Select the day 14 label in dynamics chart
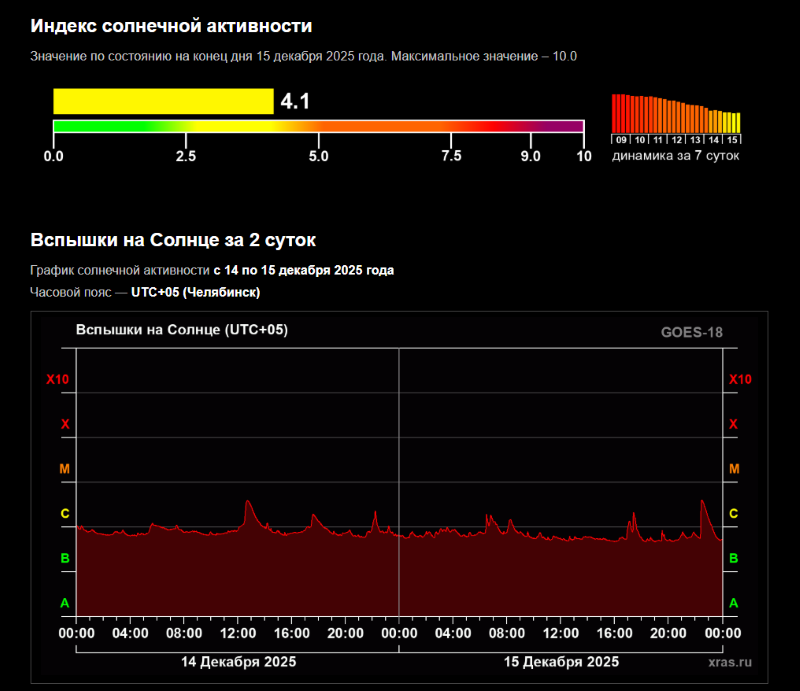The height and width of the screenshot is (691, 800). (714, 140)
